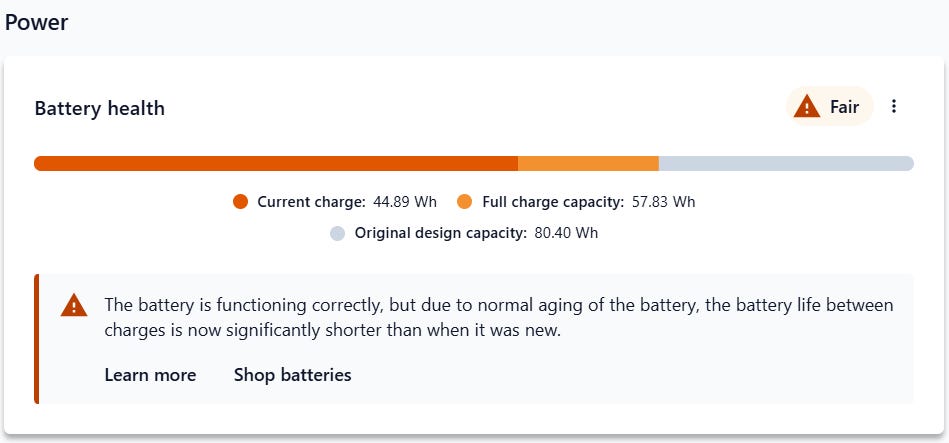Click the warning triangle beside the battery aging message
949x443 pixels.
[74, 306]
